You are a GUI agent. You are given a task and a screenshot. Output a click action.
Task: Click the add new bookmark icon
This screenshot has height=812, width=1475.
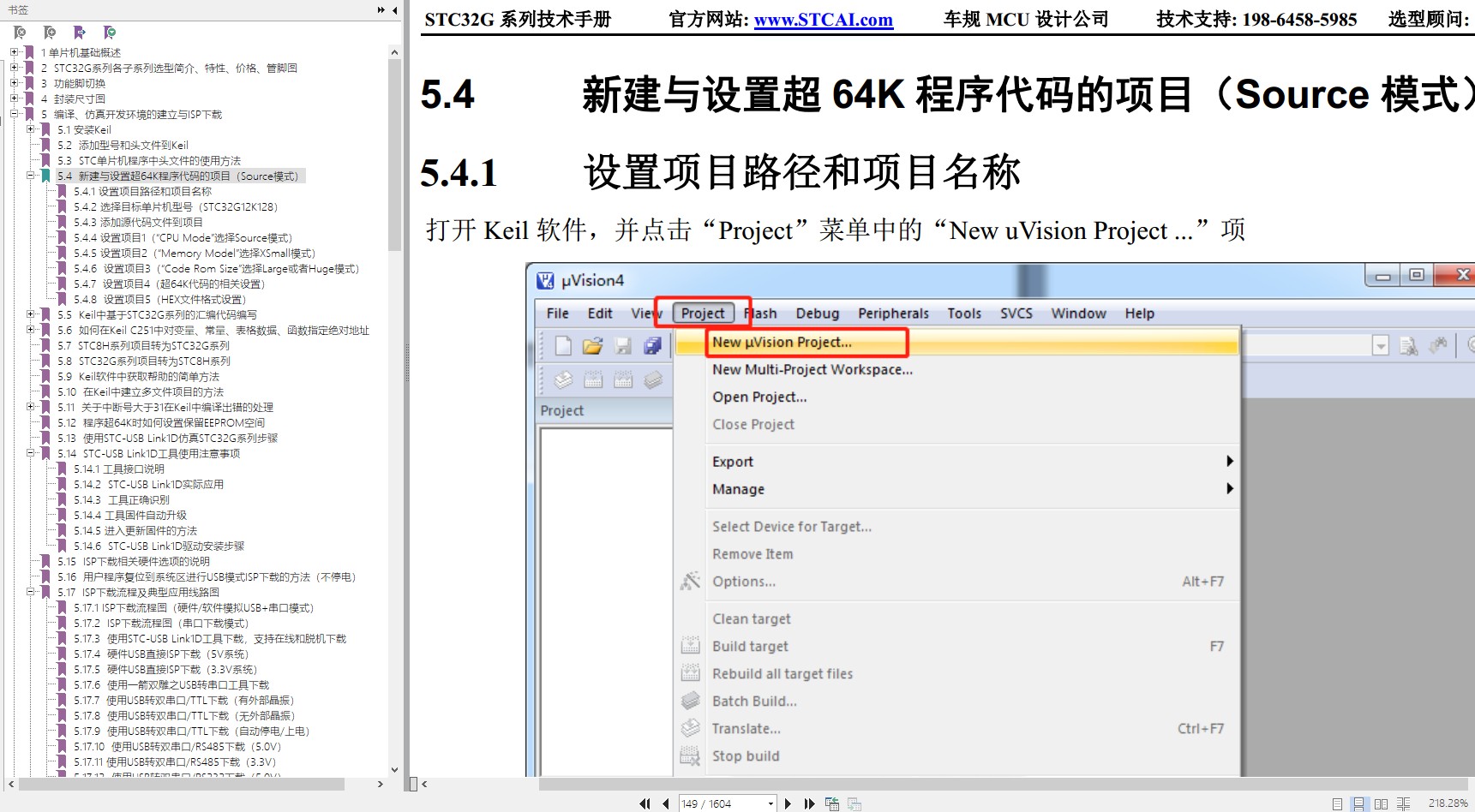click(x=50, y=33)
